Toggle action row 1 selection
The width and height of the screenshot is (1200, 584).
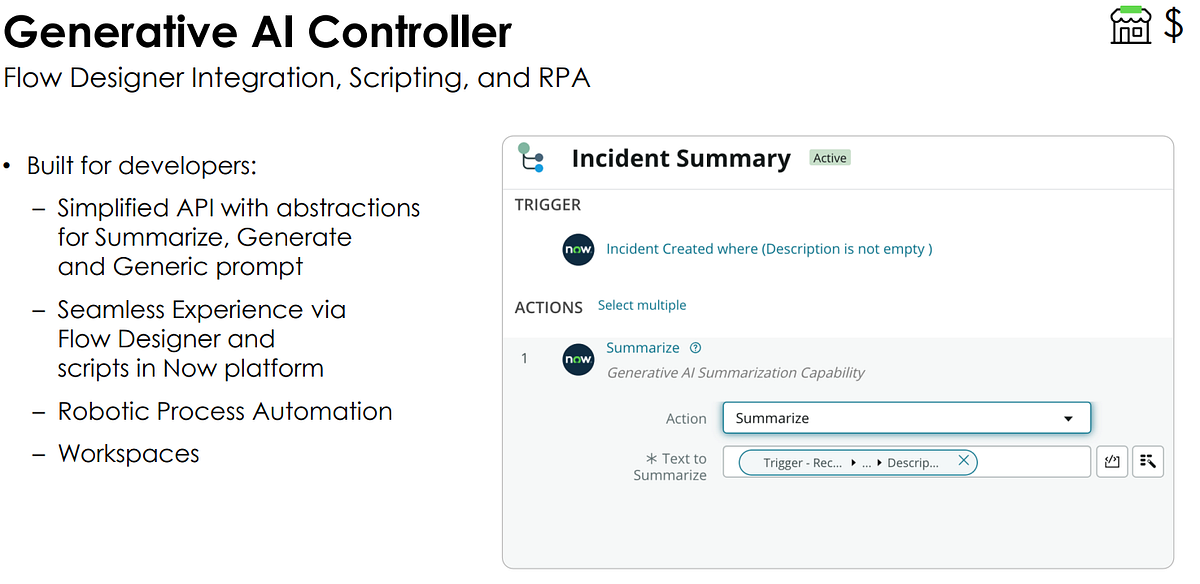(x=524, y=358)
